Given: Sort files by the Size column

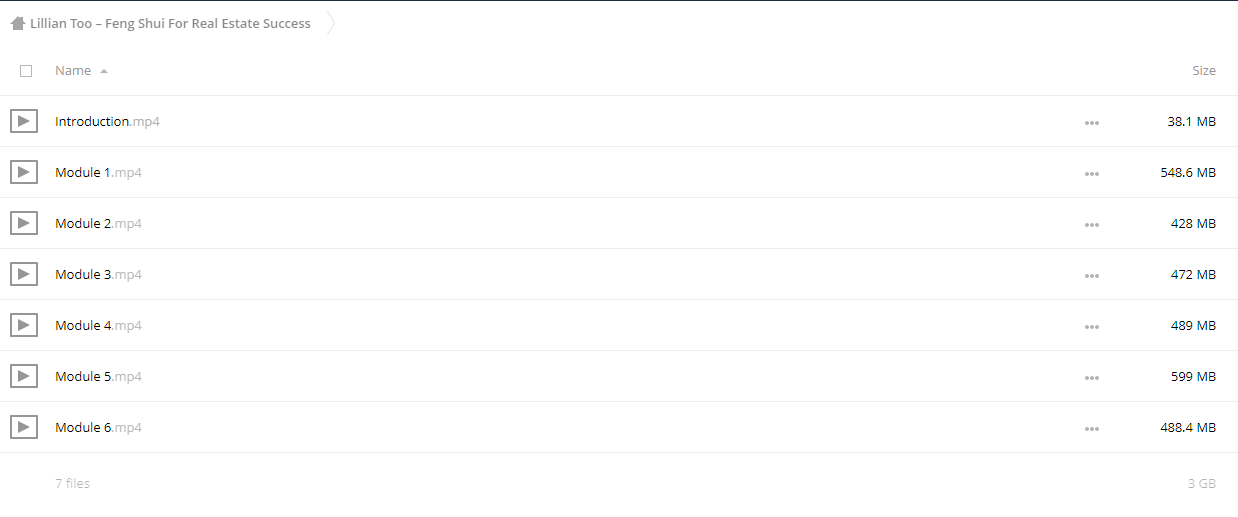Looking at the screenshot, I should coord(1204,71).
